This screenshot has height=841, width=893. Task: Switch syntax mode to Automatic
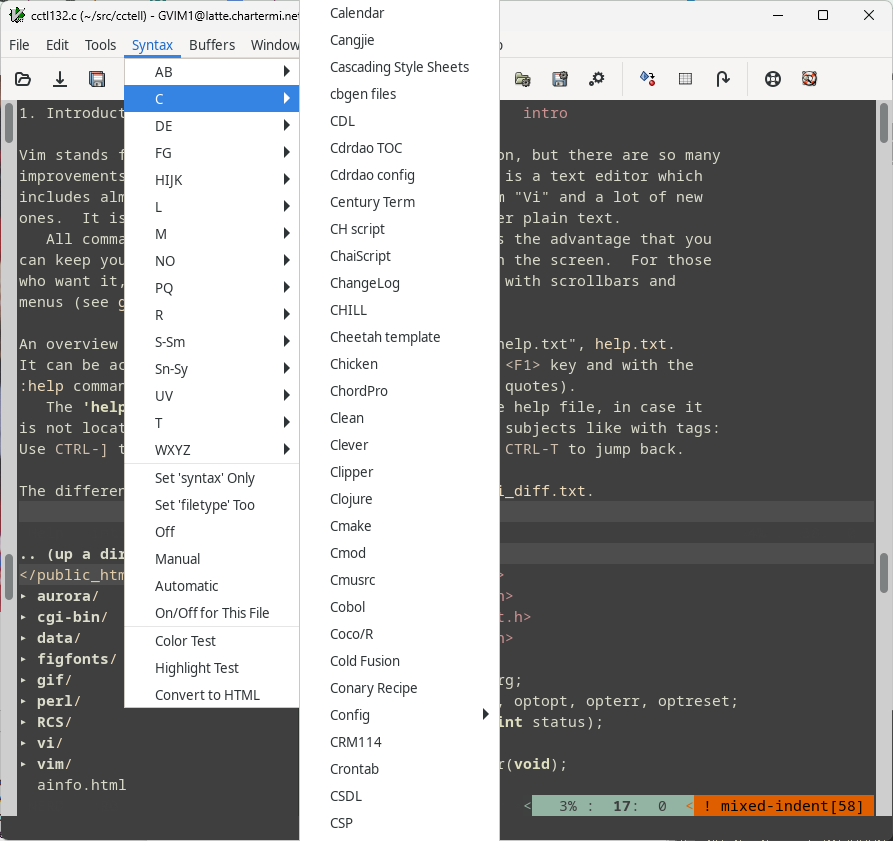pyautogui.click(x=211, y=586)
